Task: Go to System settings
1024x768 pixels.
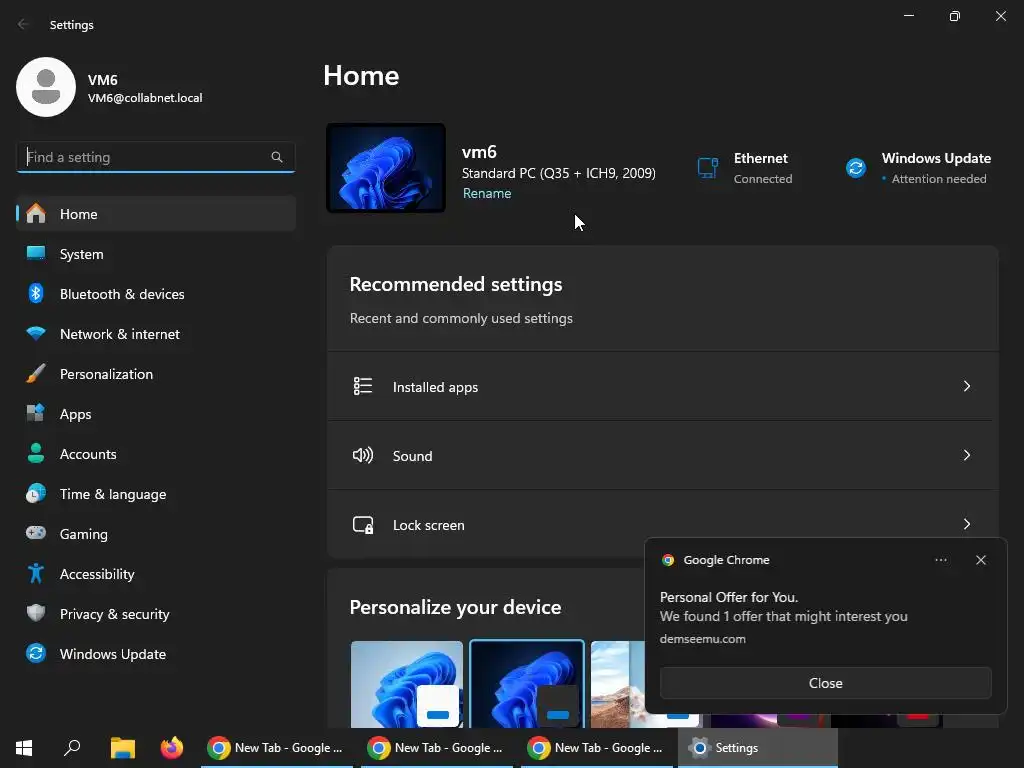Action: (156, 253)
